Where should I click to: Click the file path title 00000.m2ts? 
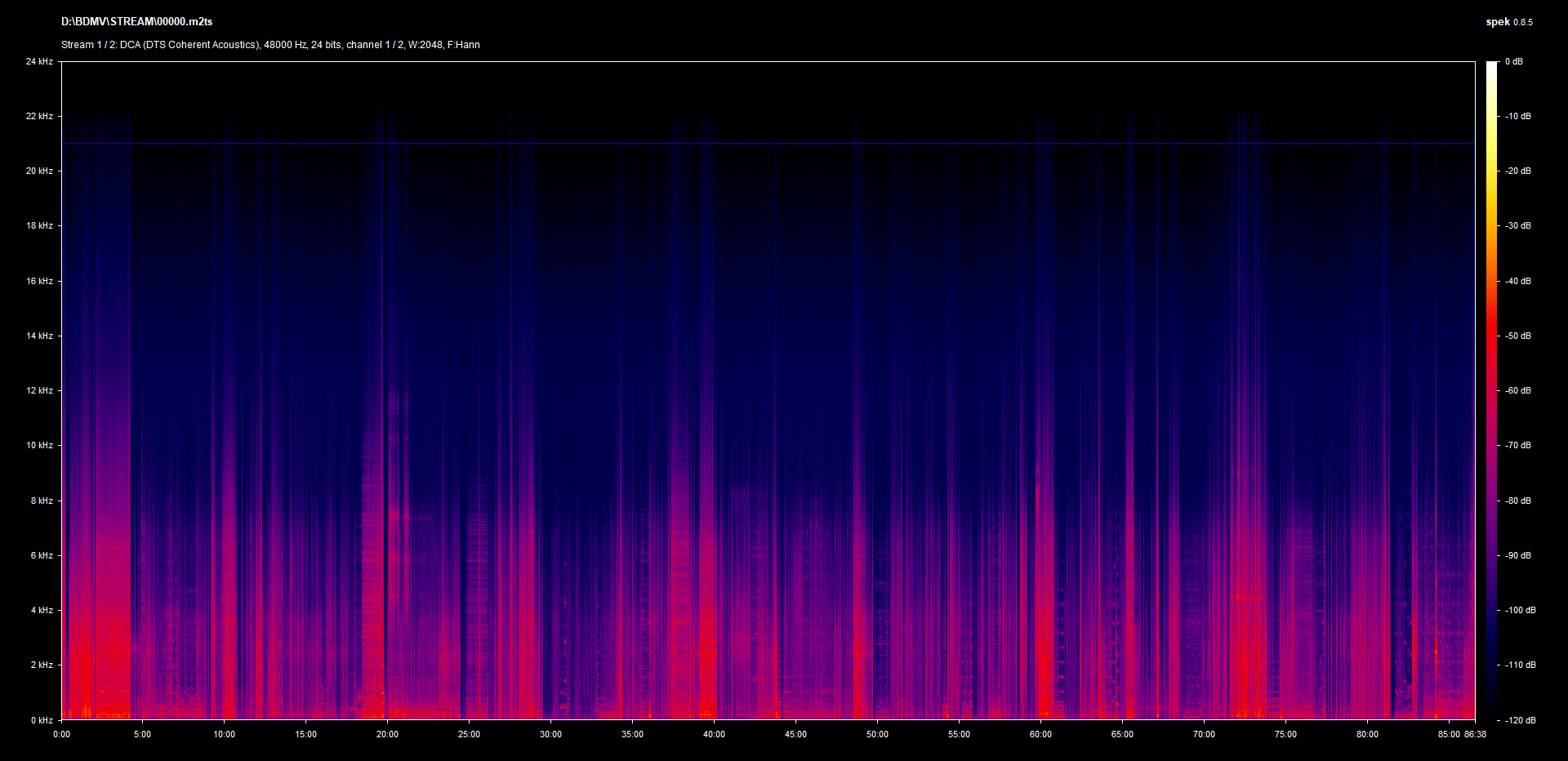[x=136, y=22]
